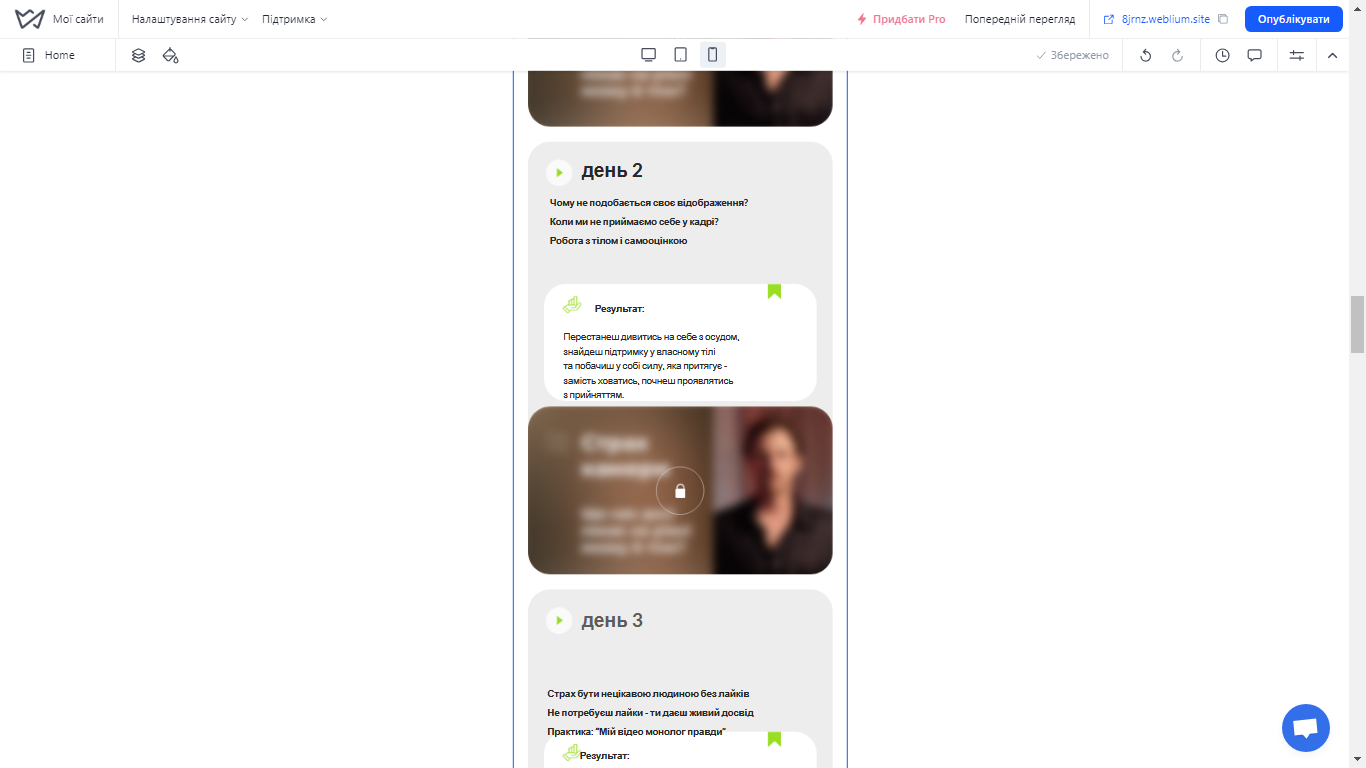Select text Коли ми не приймаємо себе у кадрі?
The width and height of the screenshot is (1366, 768).
point(634,222)
